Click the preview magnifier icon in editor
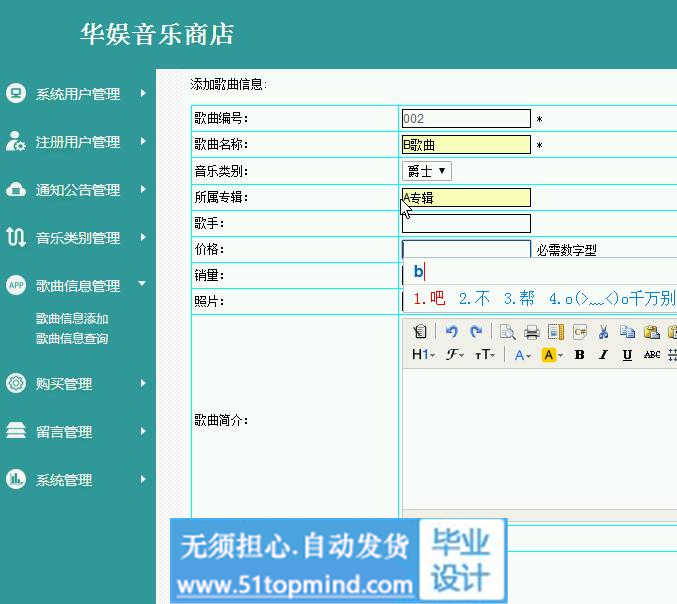 click(508, 332)
